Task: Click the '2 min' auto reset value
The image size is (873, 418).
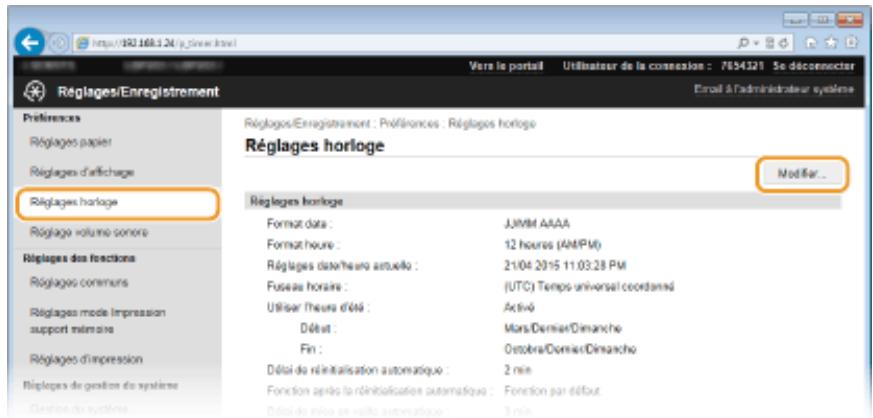Action: [x=517, y=370]
